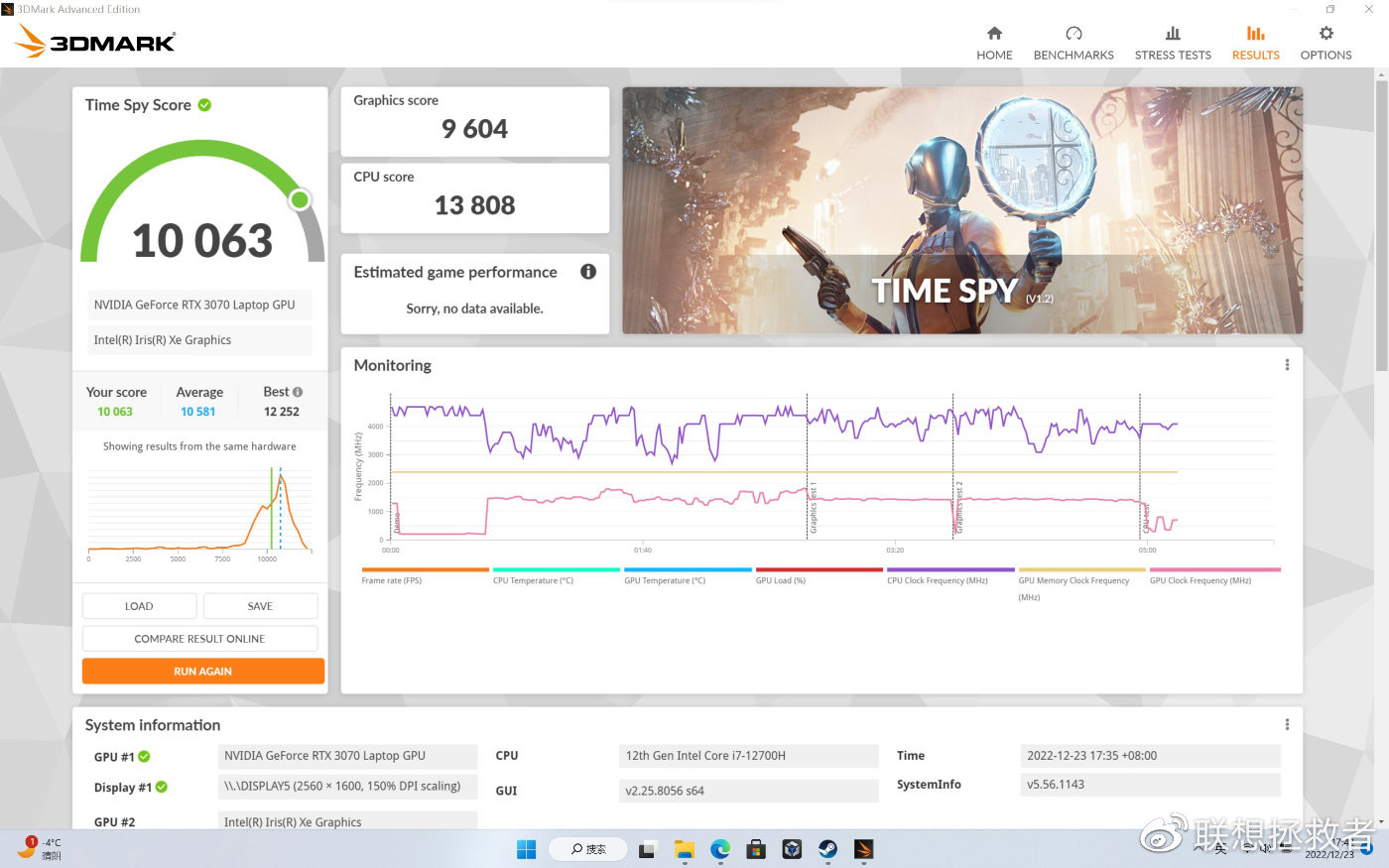Image resolution: width=1389 pixels, height=868 pixels.
Task: Toggle the CPU Clock Frequency legend
Action: [950, 576]
